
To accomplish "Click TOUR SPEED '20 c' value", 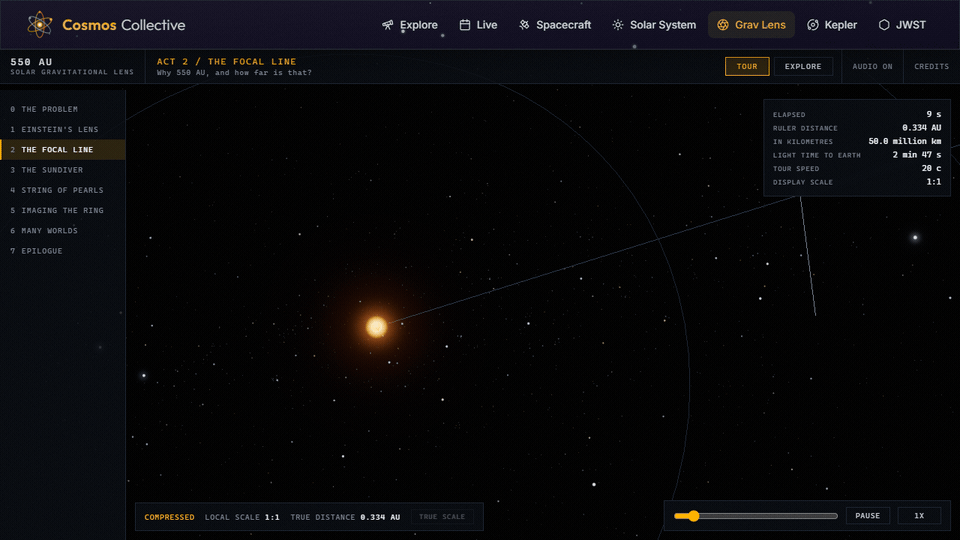I will pos(931,168).
